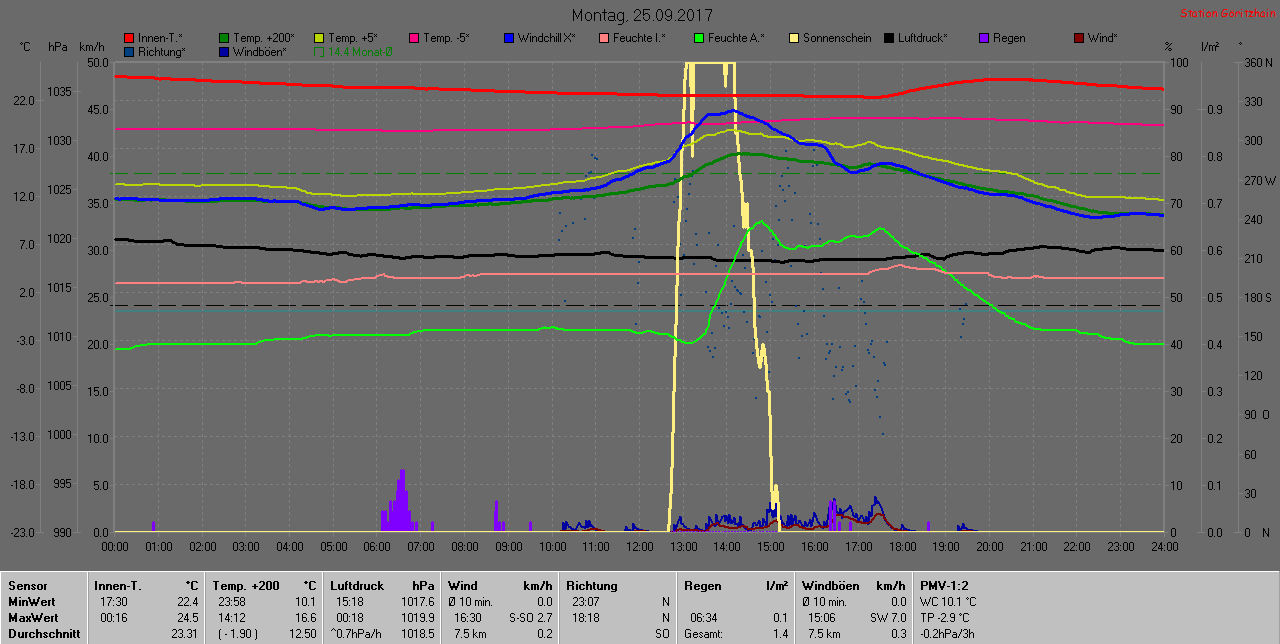Click the pink Temp. -5 legend marker

[415, 38]
